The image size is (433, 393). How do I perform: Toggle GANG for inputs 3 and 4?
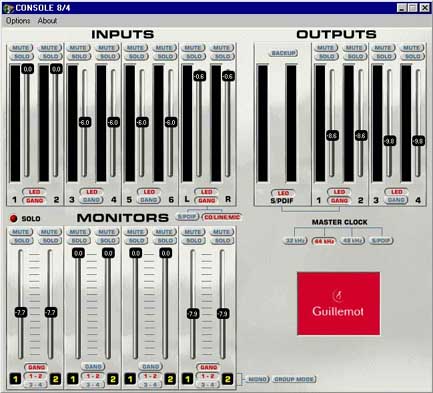pos(92,200)
